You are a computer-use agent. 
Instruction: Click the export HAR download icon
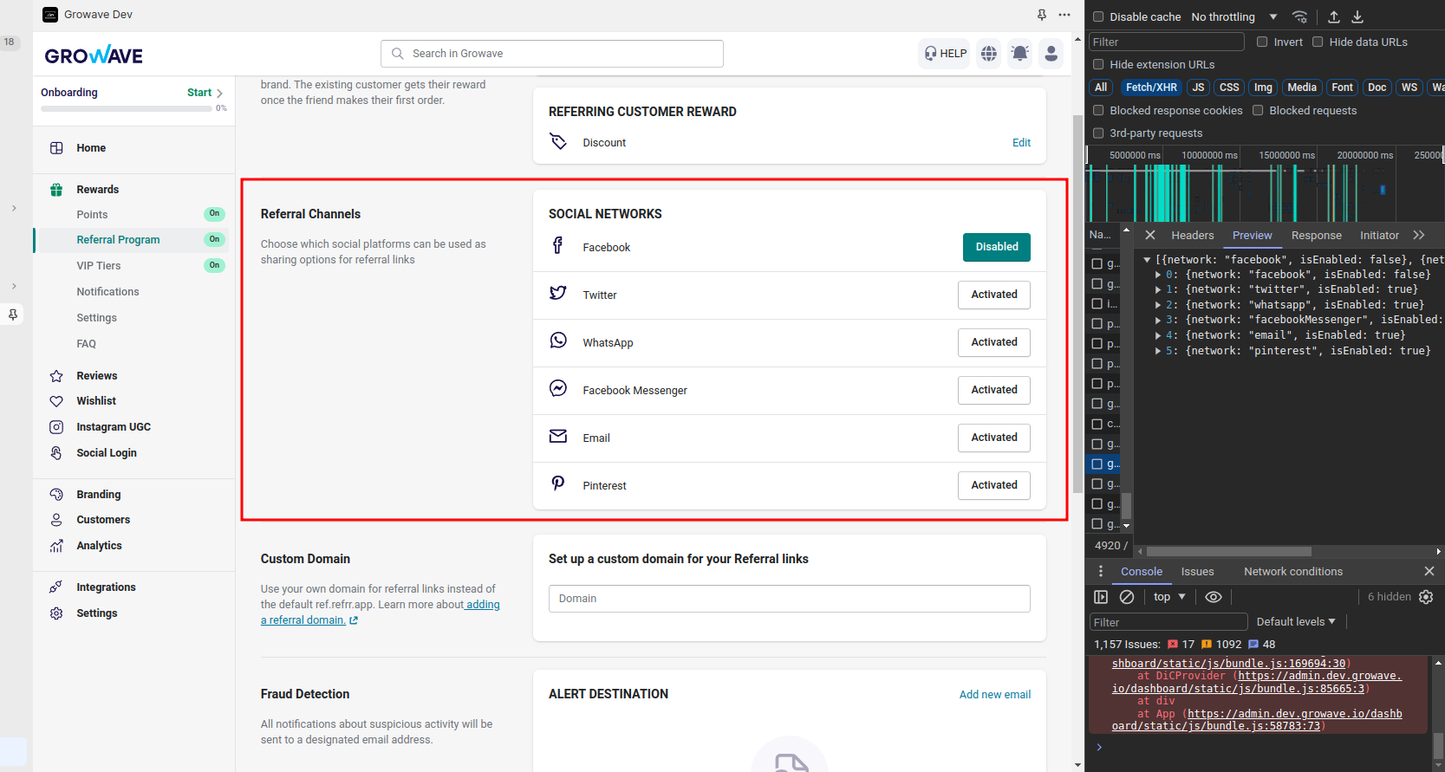pos(1358,17)
